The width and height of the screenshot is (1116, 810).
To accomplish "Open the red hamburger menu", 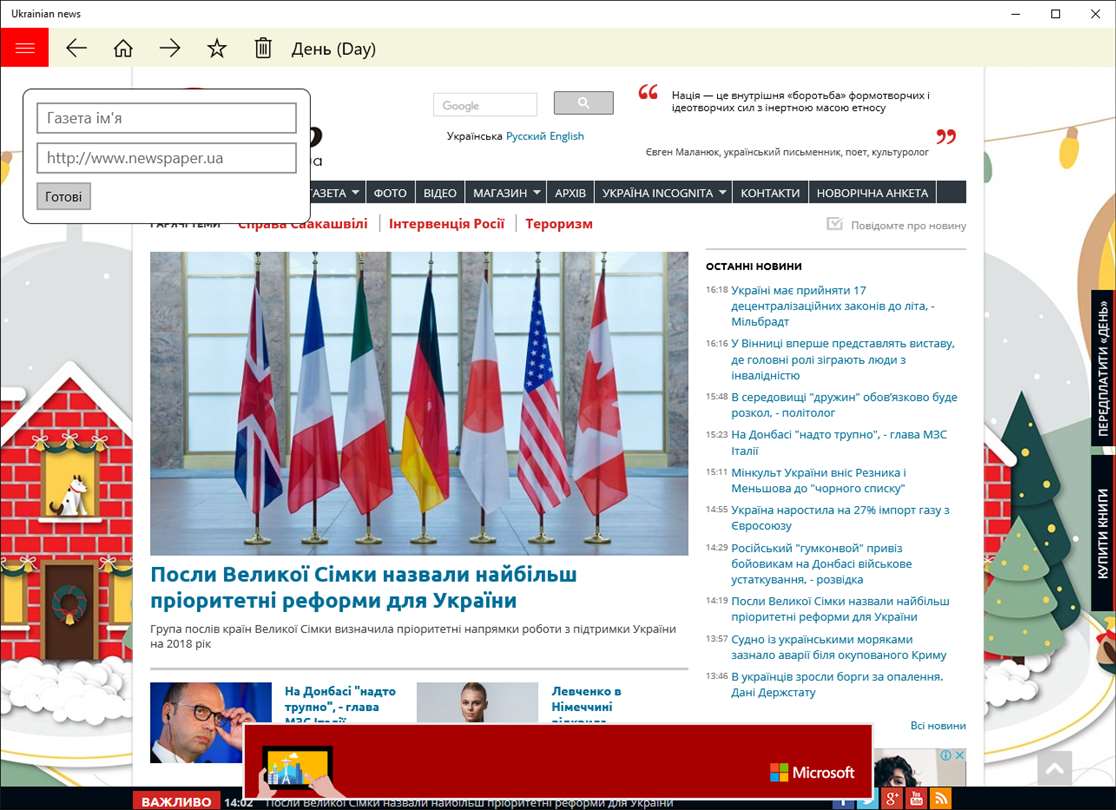I will [x=24, y=48].
